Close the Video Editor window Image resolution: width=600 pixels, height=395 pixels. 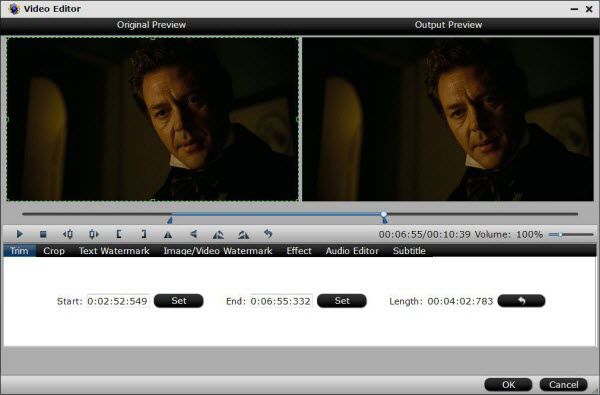(x=589, y=9)
